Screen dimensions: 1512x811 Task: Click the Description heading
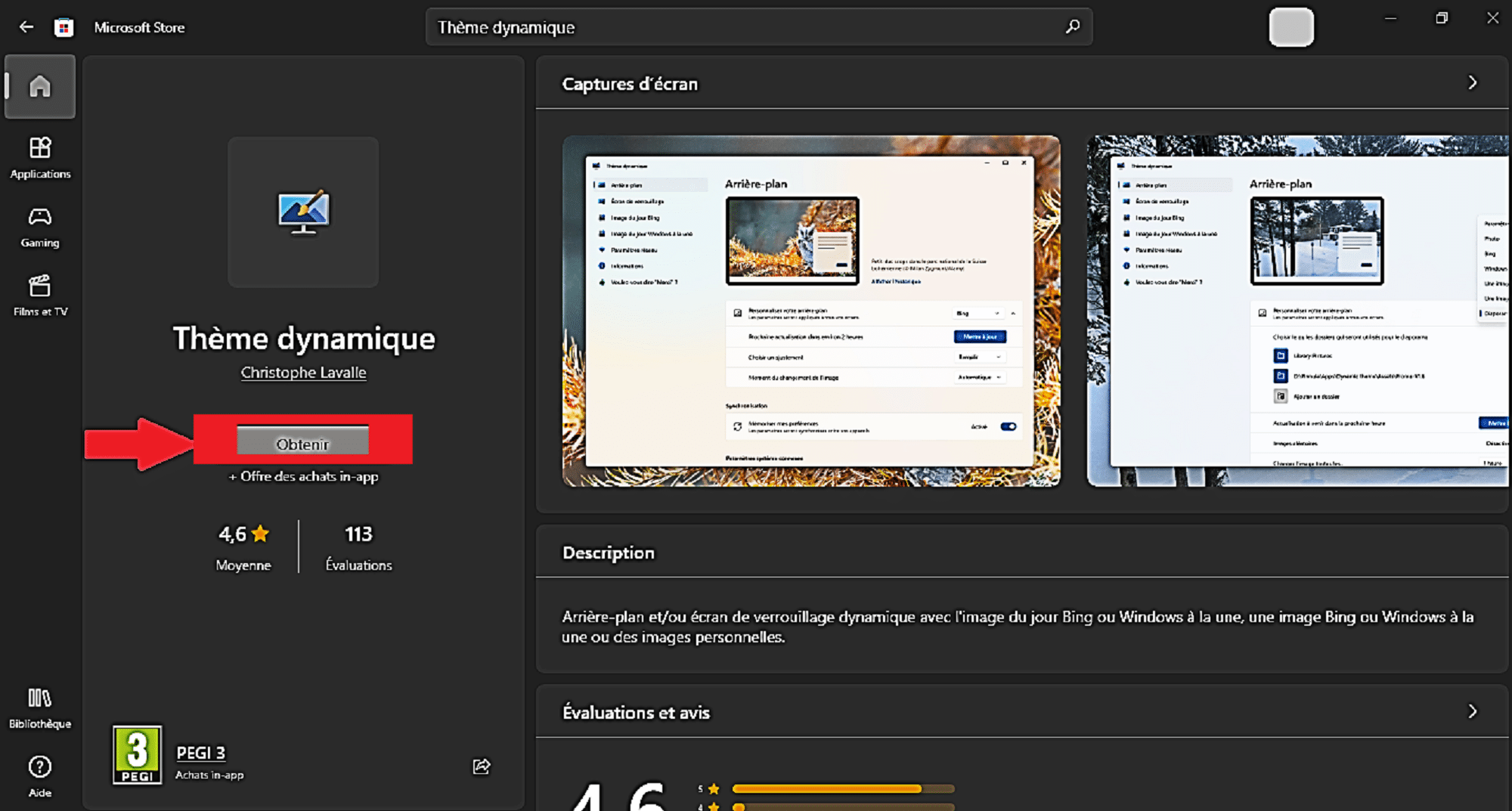pyautogui.click(x=609, y=553)
